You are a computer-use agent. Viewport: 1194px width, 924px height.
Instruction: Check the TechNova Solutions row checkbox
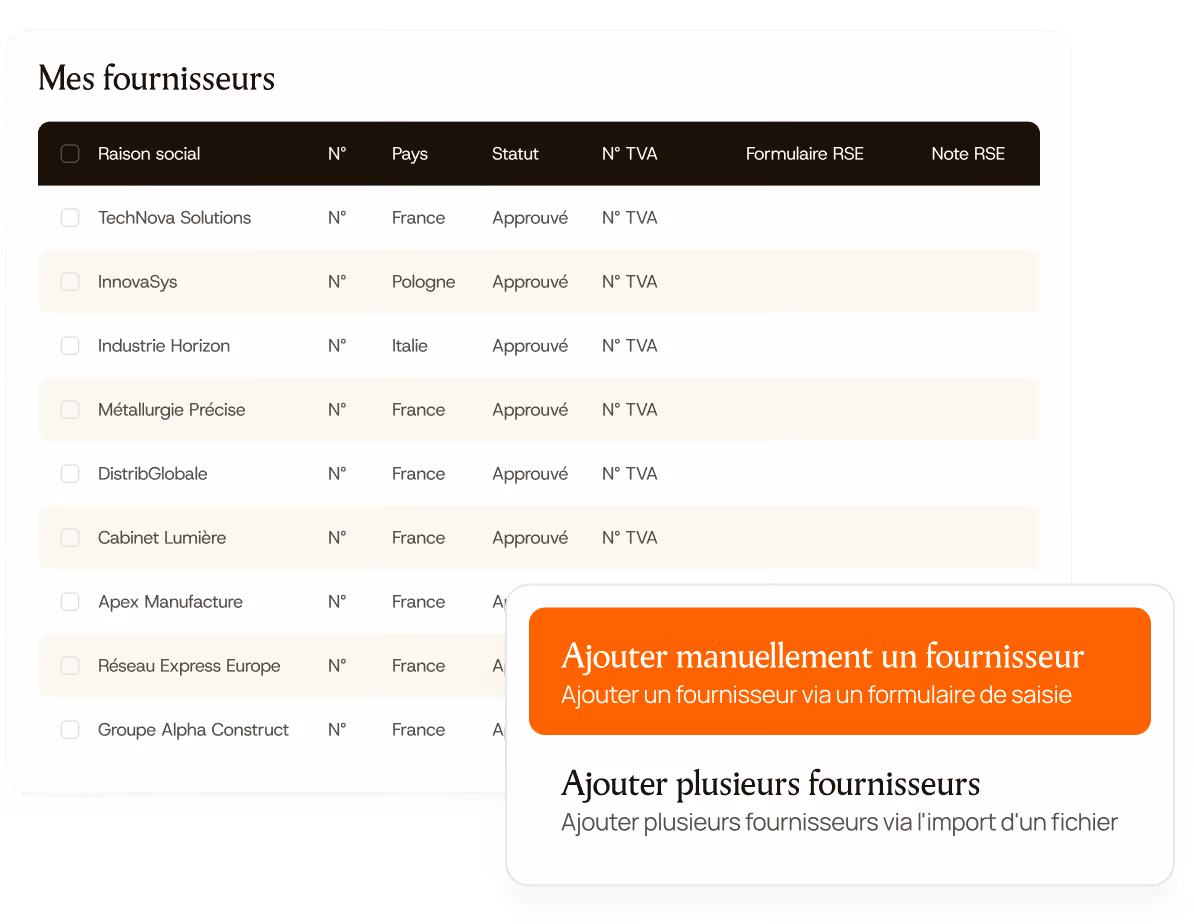point(70,218)
